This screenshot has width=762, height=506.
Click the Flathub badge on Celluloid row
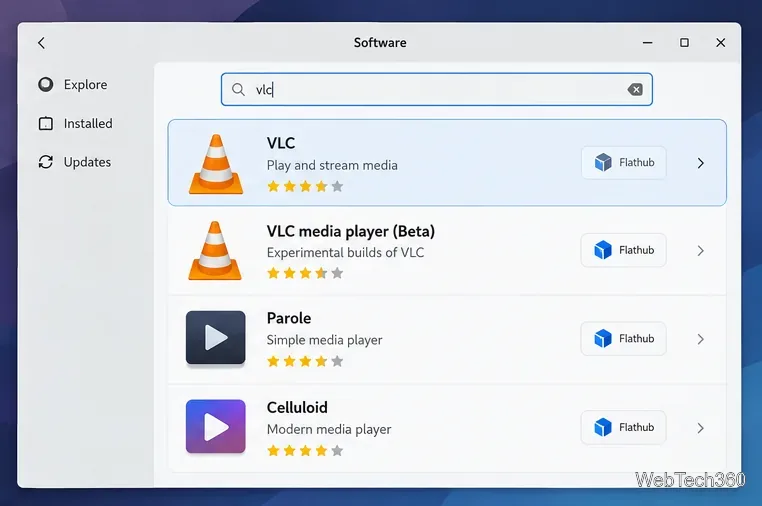coord(623,427)
